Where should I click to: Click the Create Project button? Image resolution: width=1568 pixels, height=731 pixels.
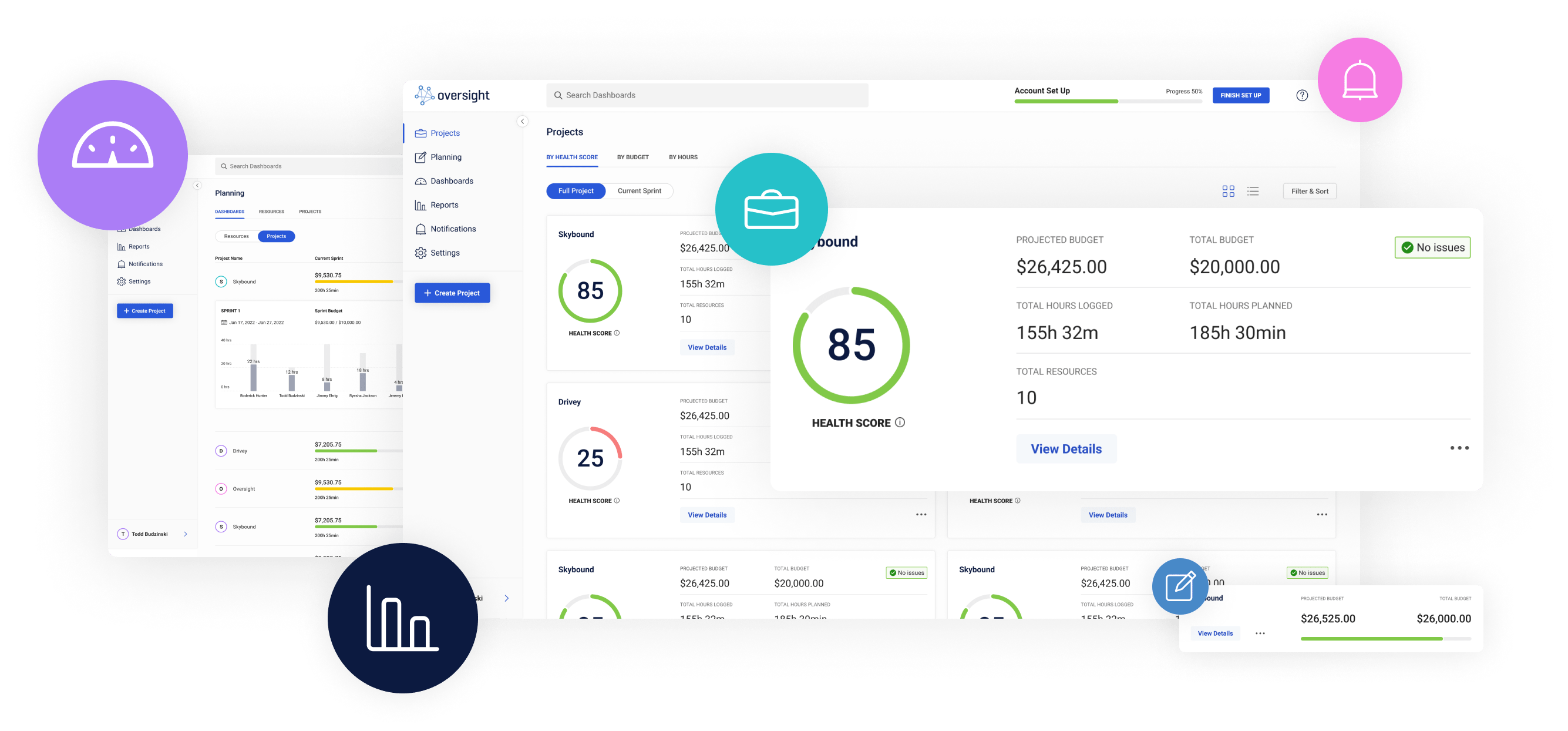(453, 293)
